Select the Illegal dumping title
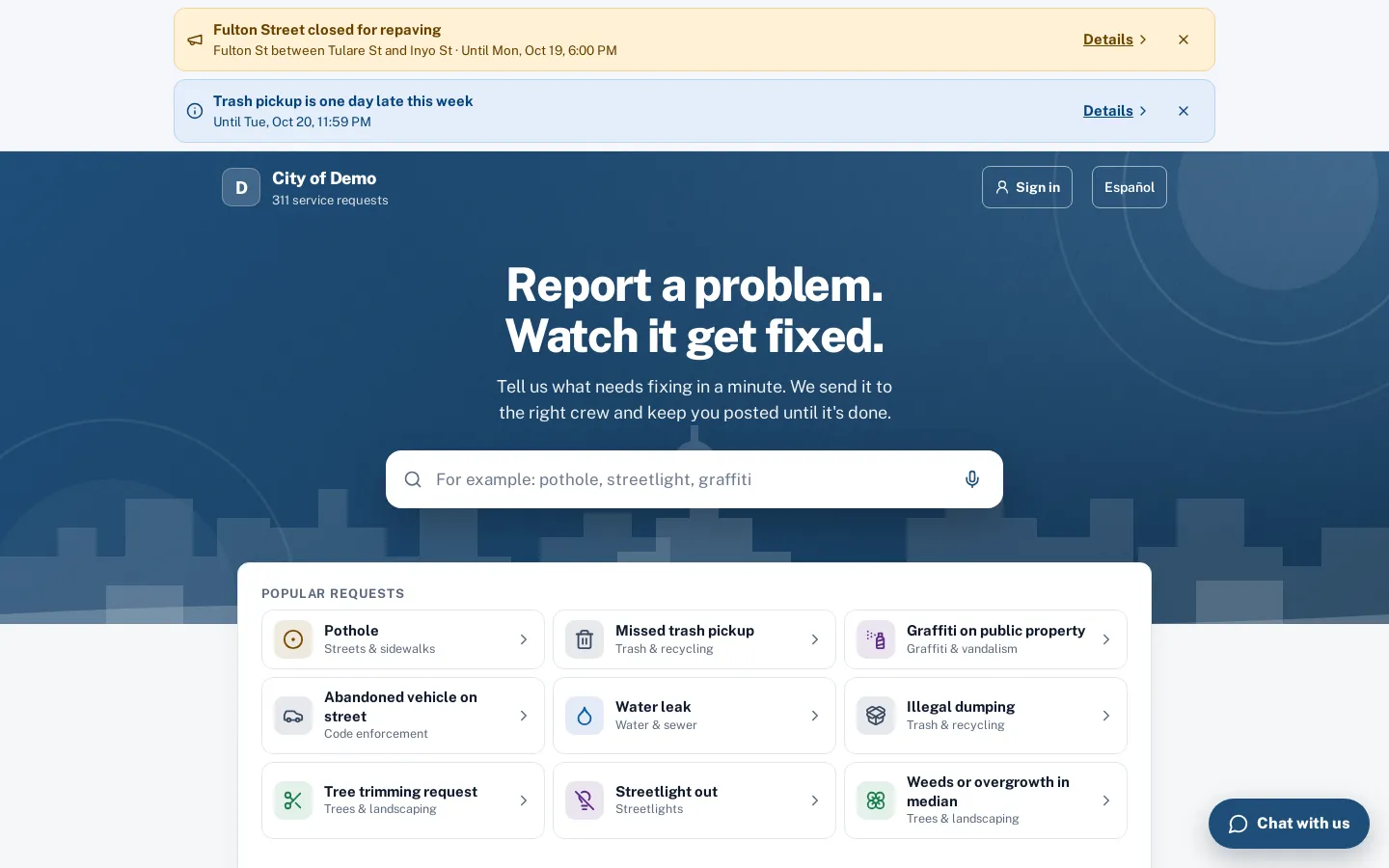The width and height of the screenshot is (1389, 868). (961, 707)
